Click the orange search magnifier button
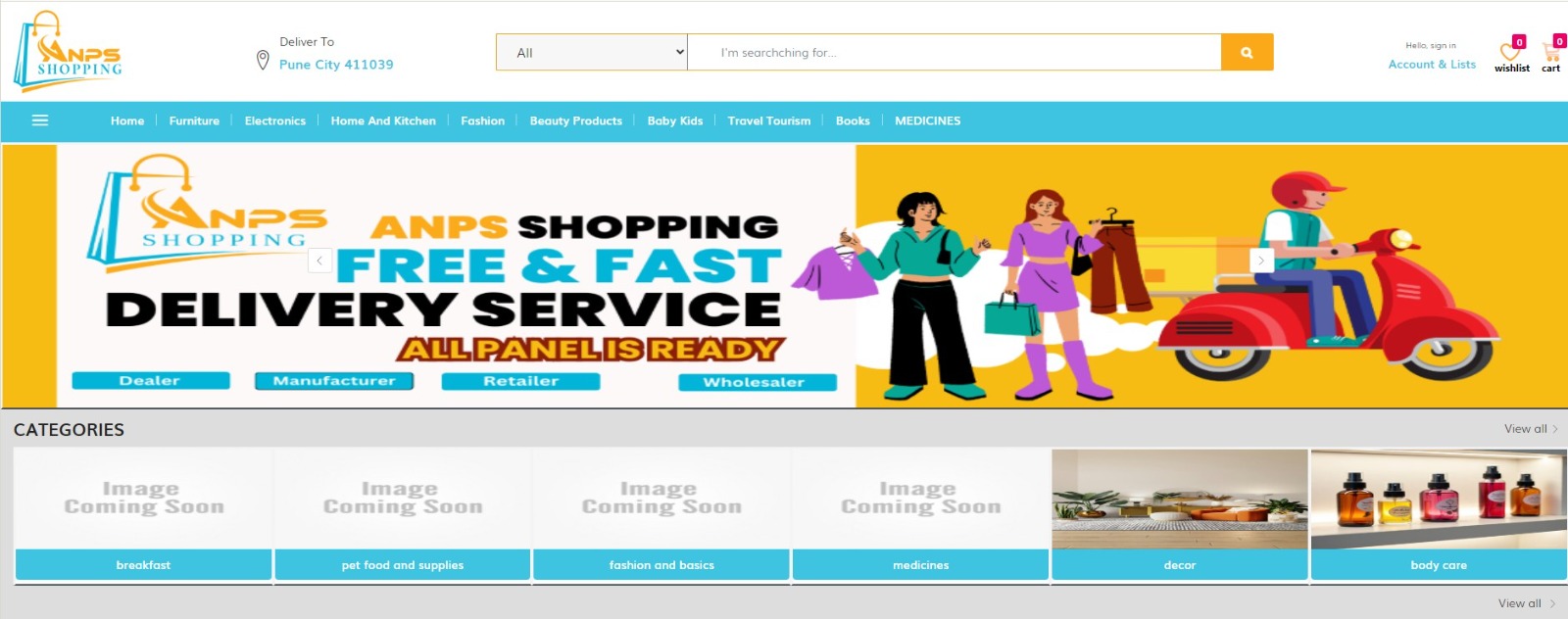Viewport: 1568px width, 619px height. pos(1247,53)
